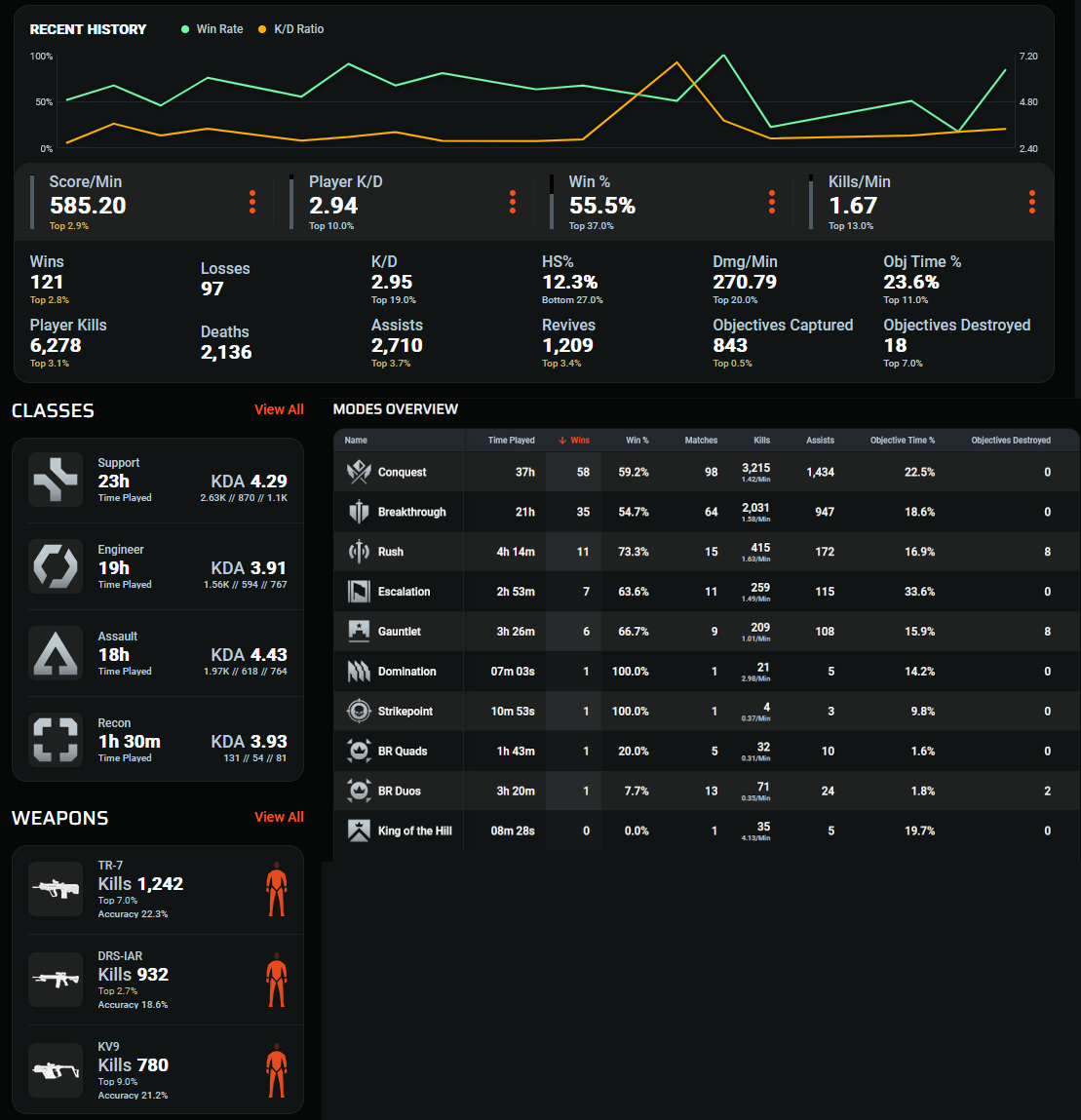
Task: Expand the Kills/Min three-dot menu
Action: point(1031,202)
